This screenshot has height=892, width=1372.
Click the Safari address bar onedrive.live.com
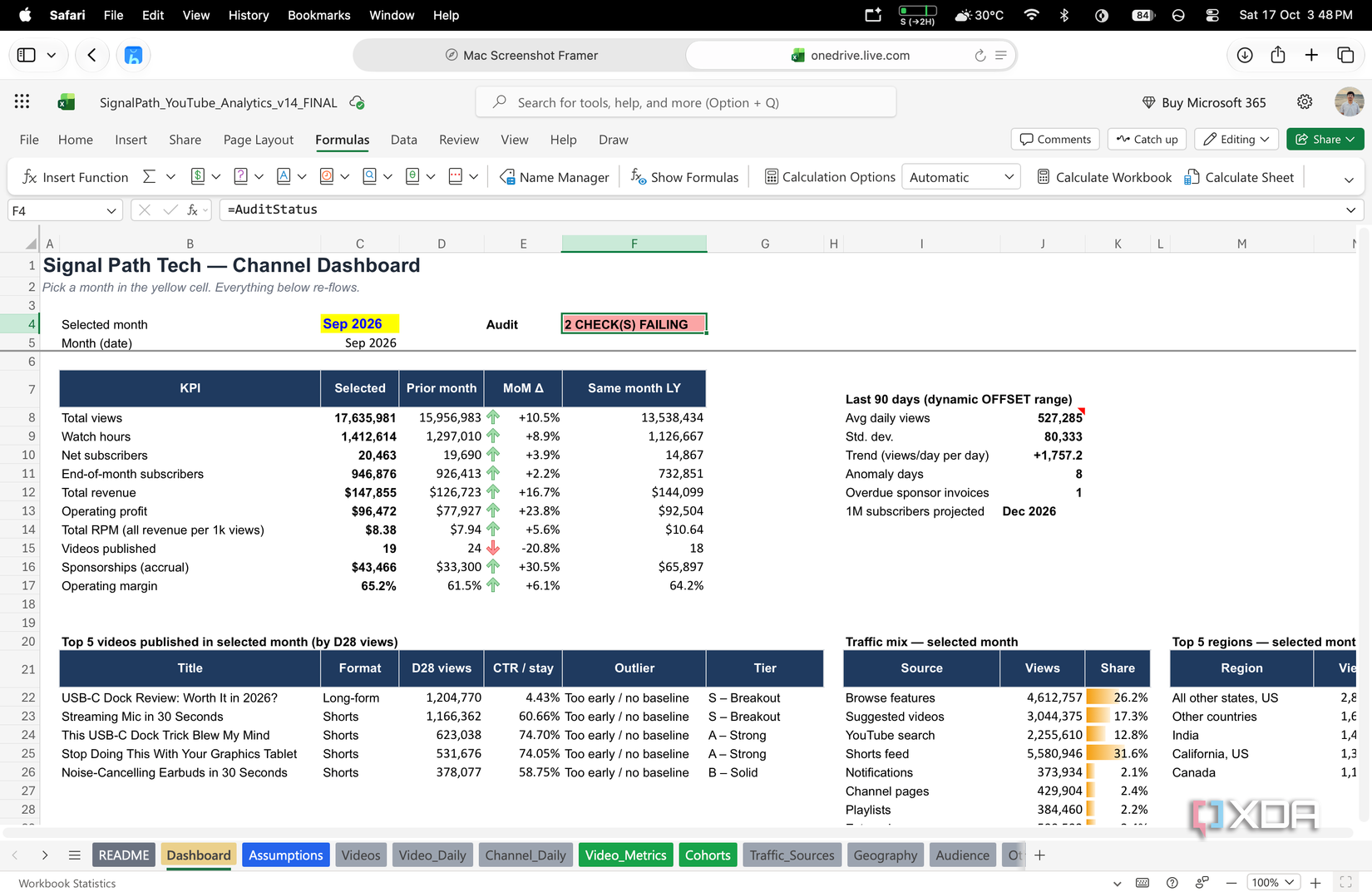pyautogui.click(x=851, y=55)
